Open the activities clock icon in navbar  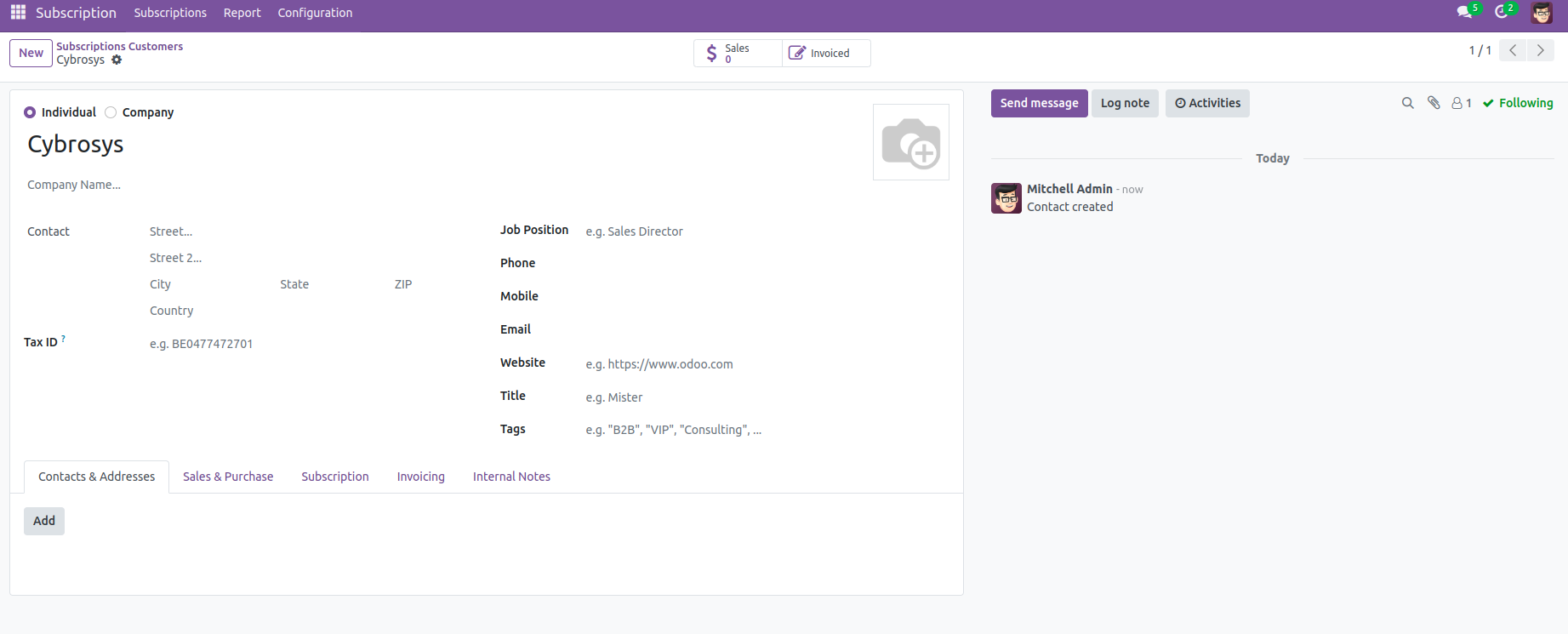point(1502,12)
